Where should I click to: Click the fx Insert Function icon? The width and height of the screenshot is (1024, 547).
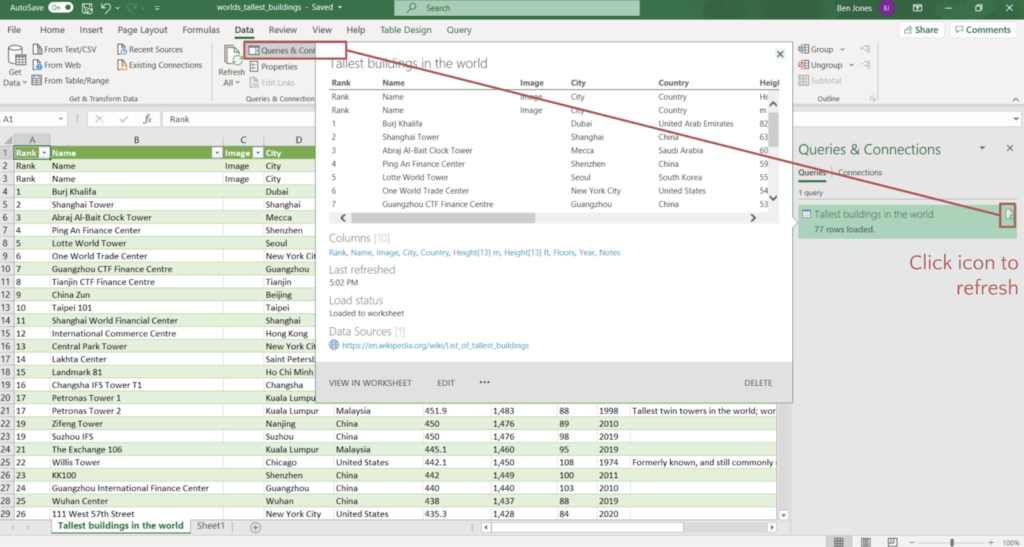click(x=148, y=119)
